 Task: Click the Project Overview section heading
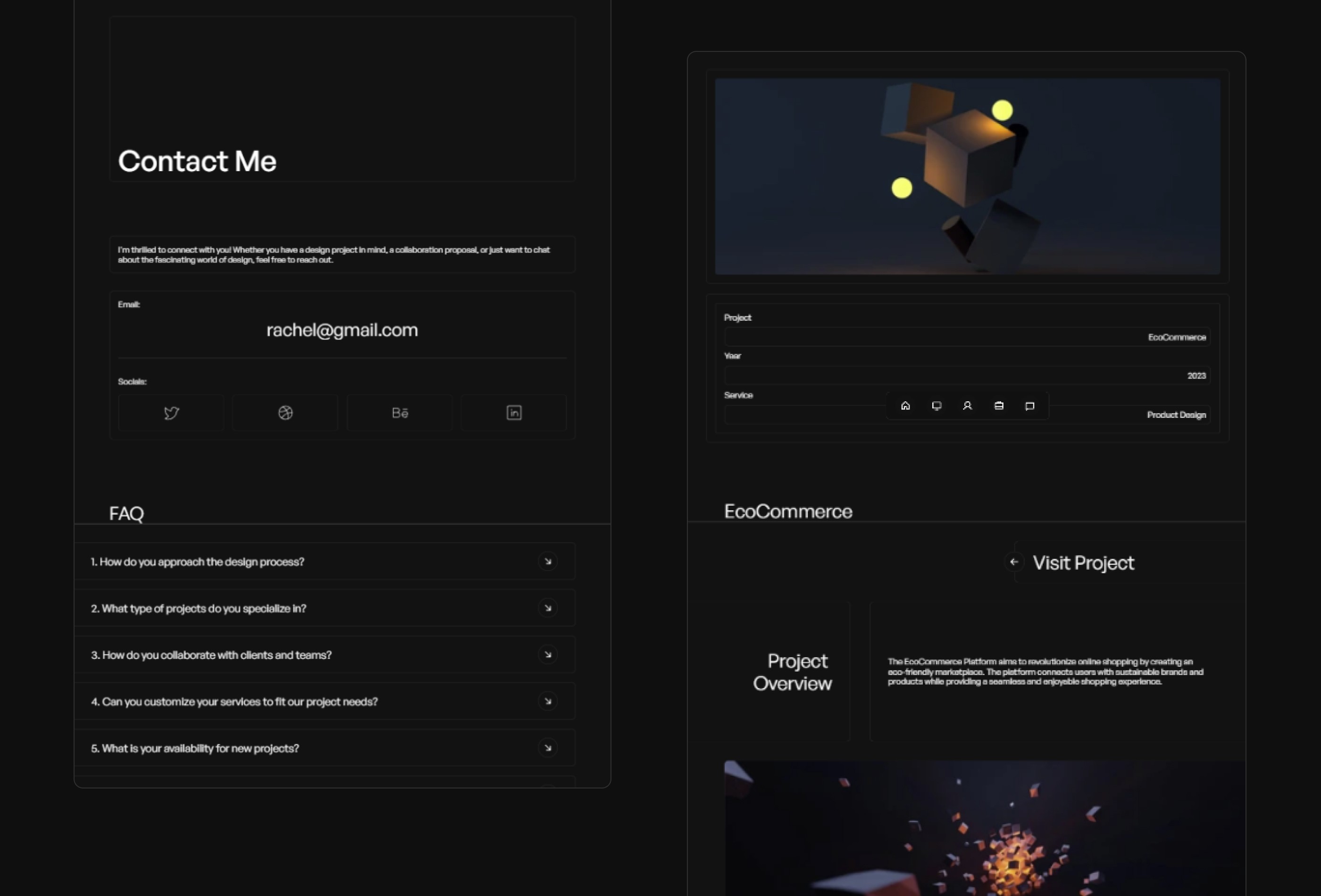click(793, 672)
